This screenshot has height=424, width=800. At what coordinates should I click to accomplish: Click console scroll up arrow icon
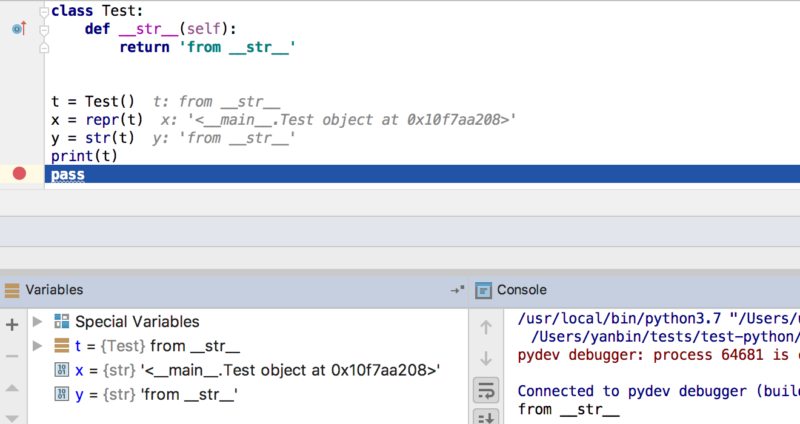[x=486, y=326]
